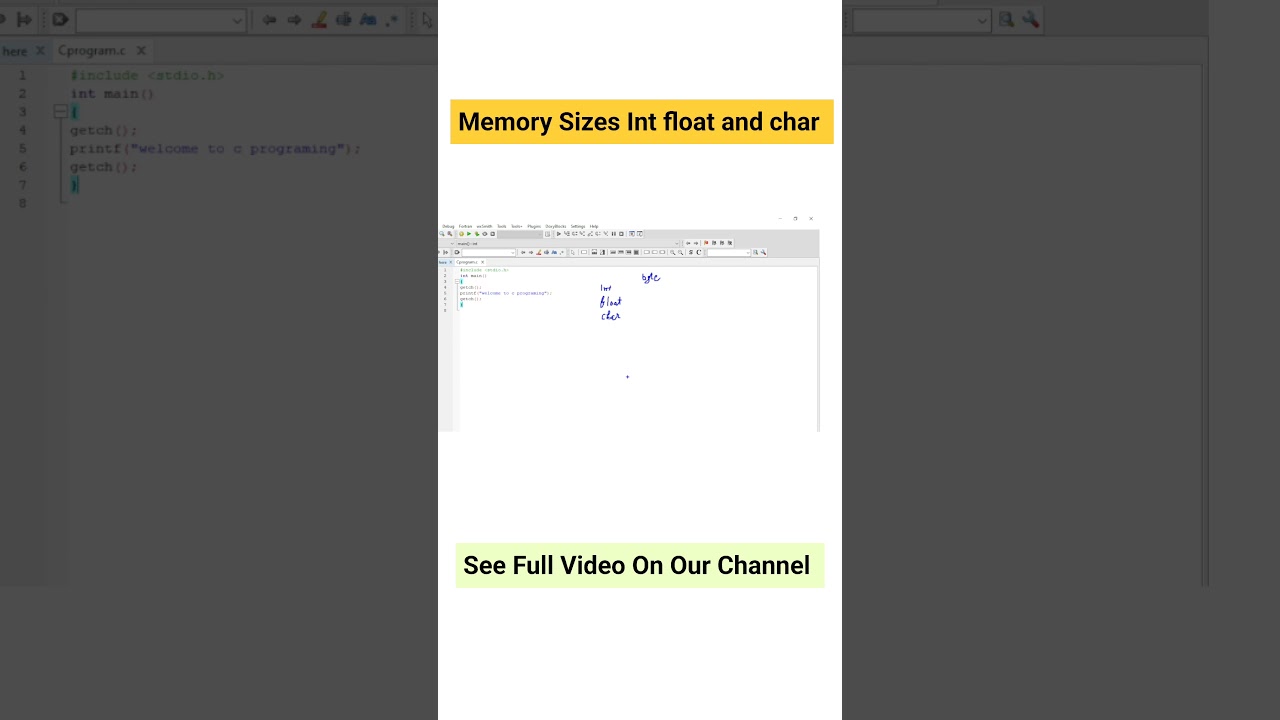Click the 'int main()' line in background editor
1280x720 pixels.
tap(112, 93)
